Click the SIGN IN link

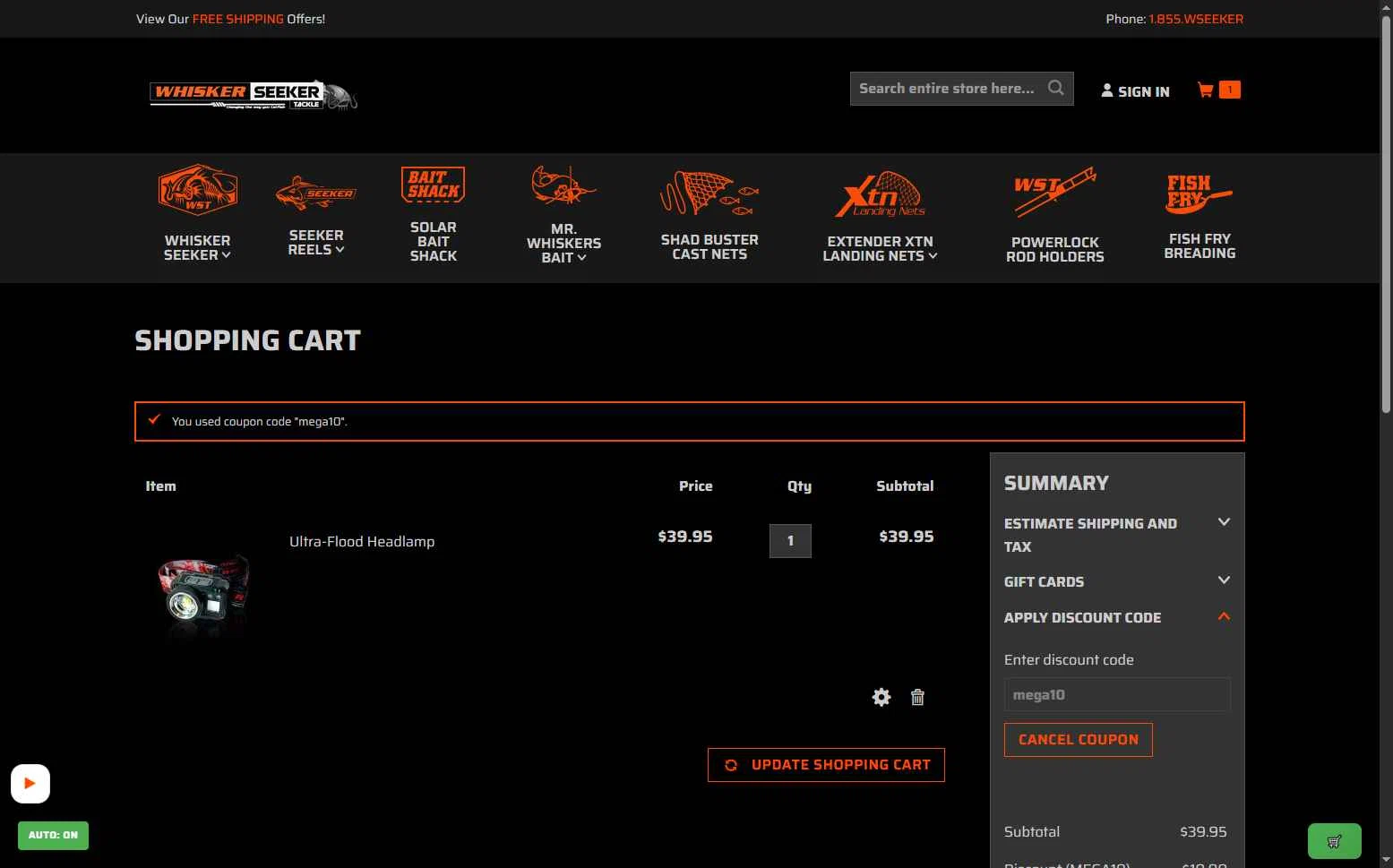[x=1143, y=91]
